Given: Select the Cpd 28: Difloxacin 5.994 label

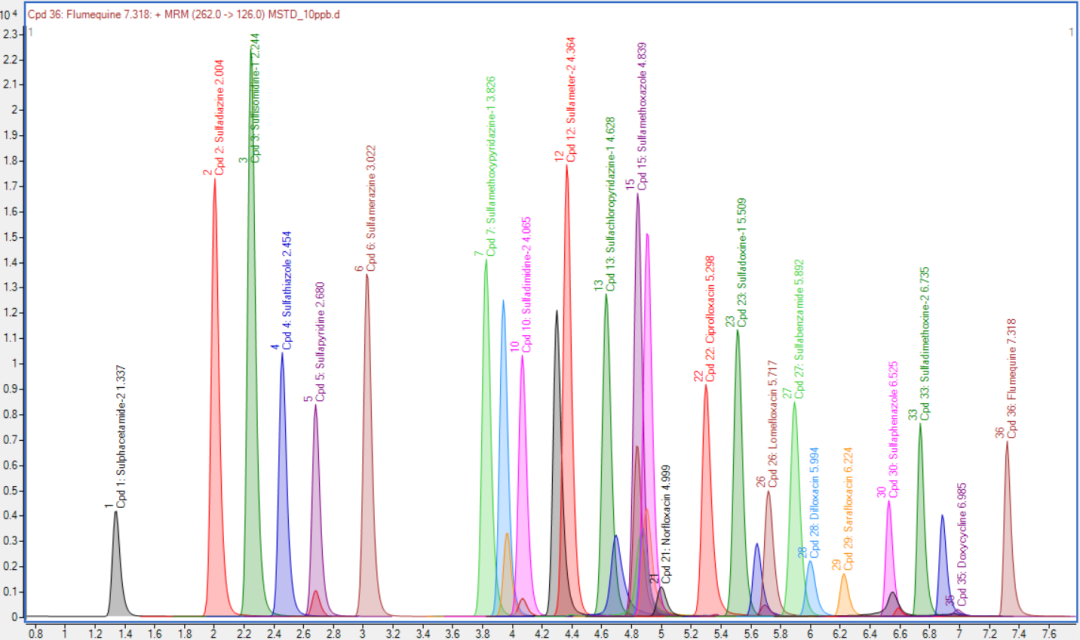Looking at the screenshot, I should click(x=815, y=503).
